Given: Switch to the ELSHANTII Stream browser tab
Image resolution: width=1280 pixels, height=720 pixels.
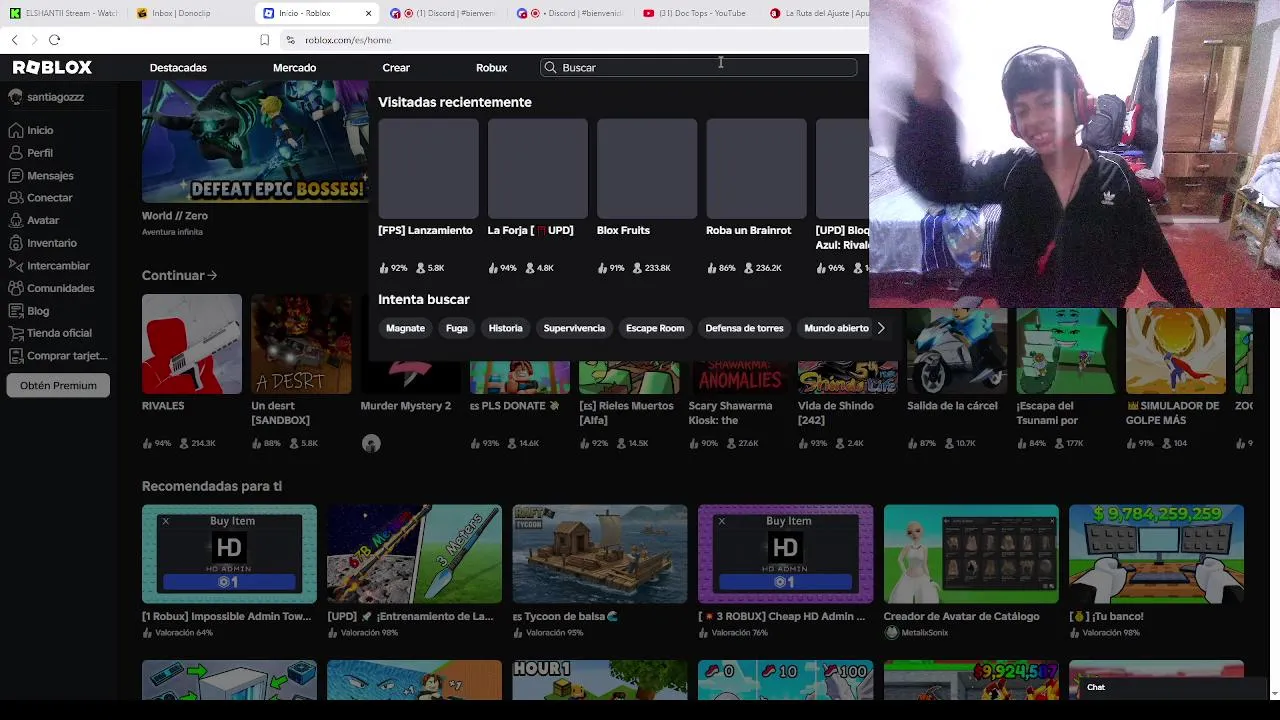Looking at the screenshot, I should 63,13.
